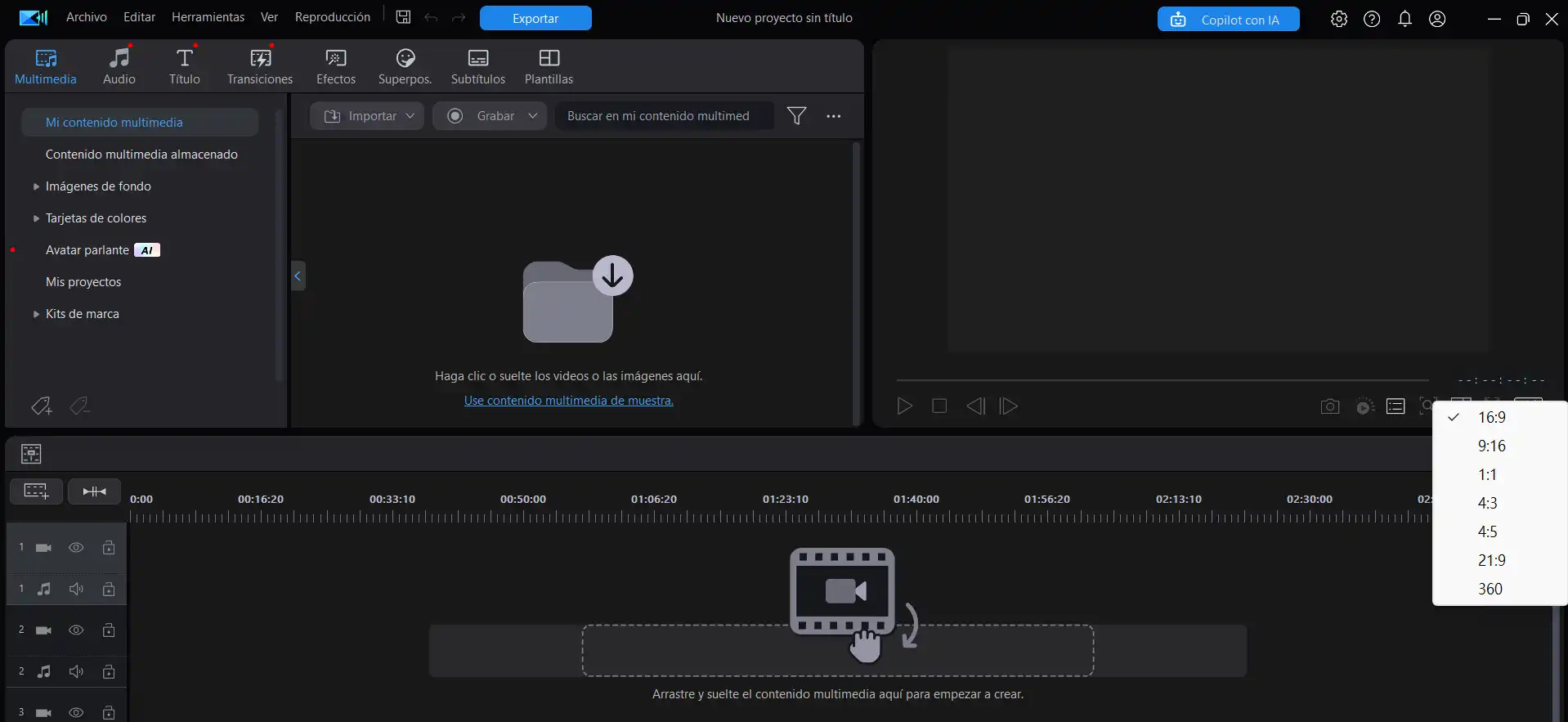Expand Imágenes de fondo tree item
The height and width of the screenshot is (722, 1568).
tap(36, 186)
